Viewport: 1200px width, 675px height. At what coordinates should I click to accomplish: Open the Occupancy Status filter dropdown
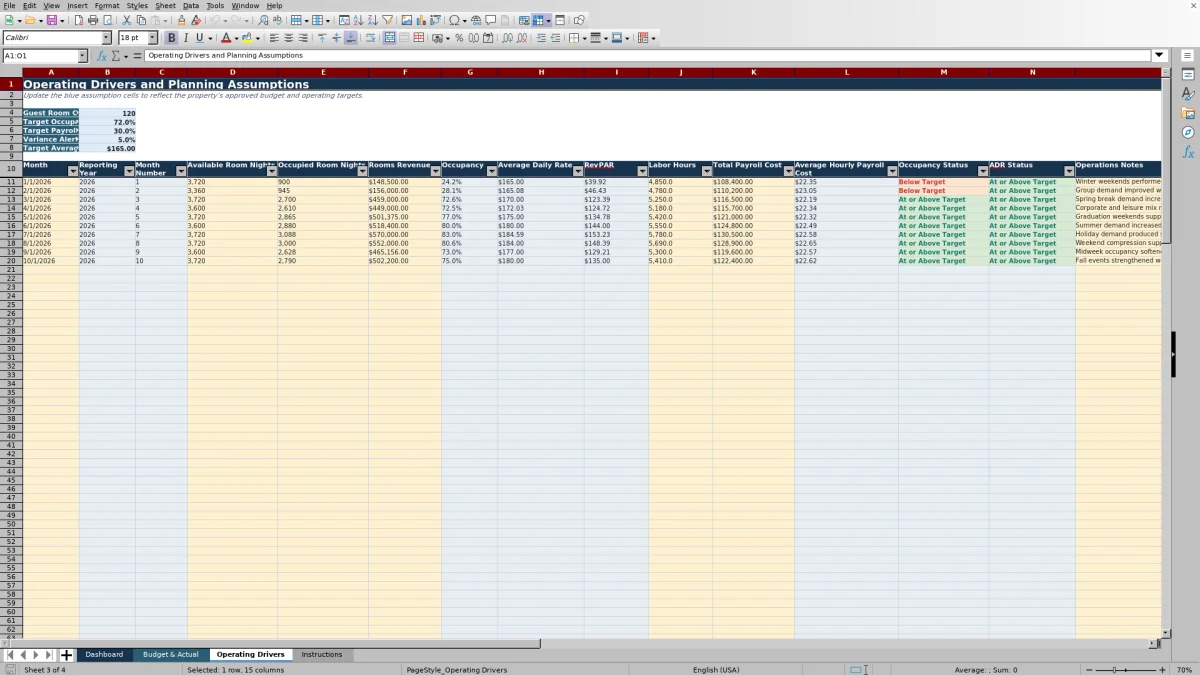coord(982,172)
